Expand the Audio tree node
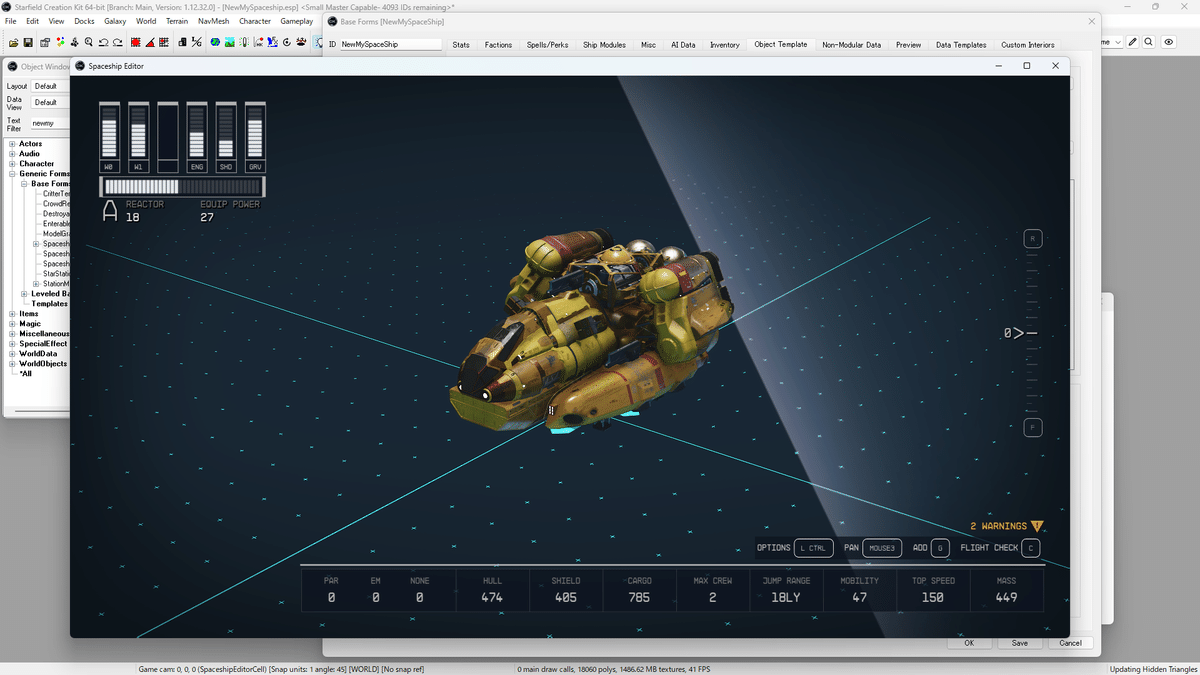The height and width of the screenshot is (675, 1200). pyautogui.click(x=12, y=154)
